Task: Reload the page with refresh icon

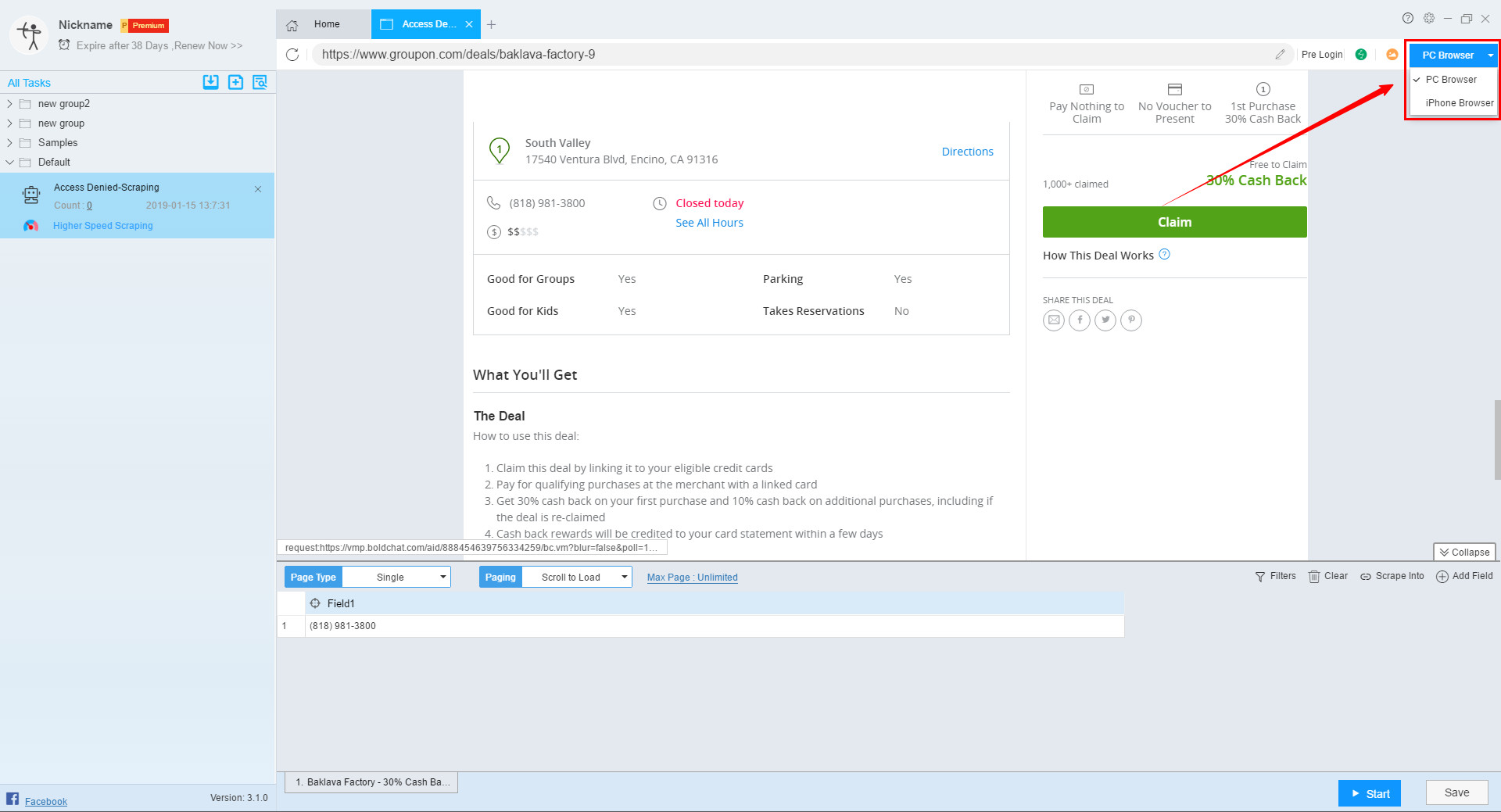Action: click(x=292, y=55)
